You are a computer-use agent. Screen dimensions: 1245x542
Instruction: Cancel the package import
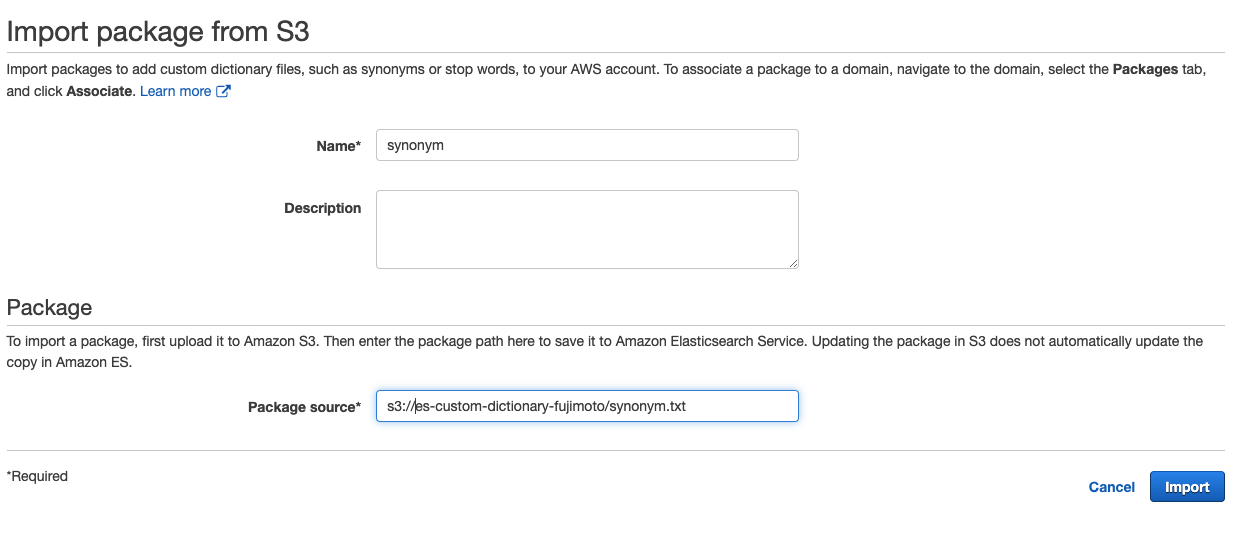tap(1111, 487)
